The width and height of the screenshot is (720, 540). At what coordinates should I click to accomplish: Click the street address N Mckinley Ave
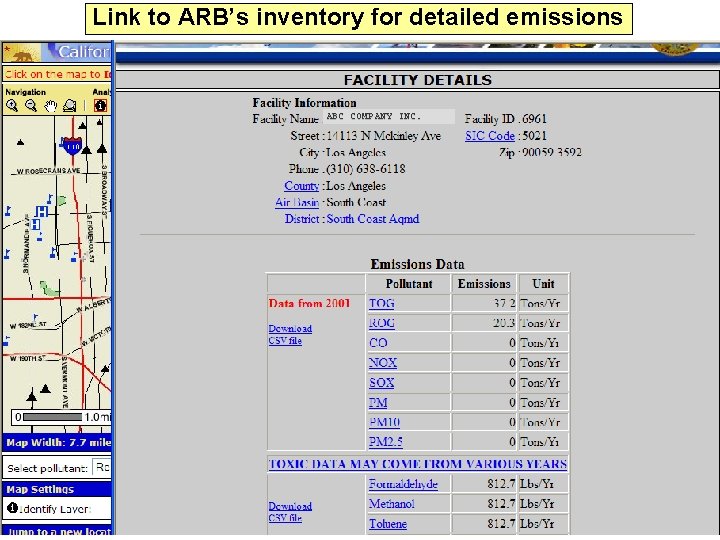tap(383, 136)
